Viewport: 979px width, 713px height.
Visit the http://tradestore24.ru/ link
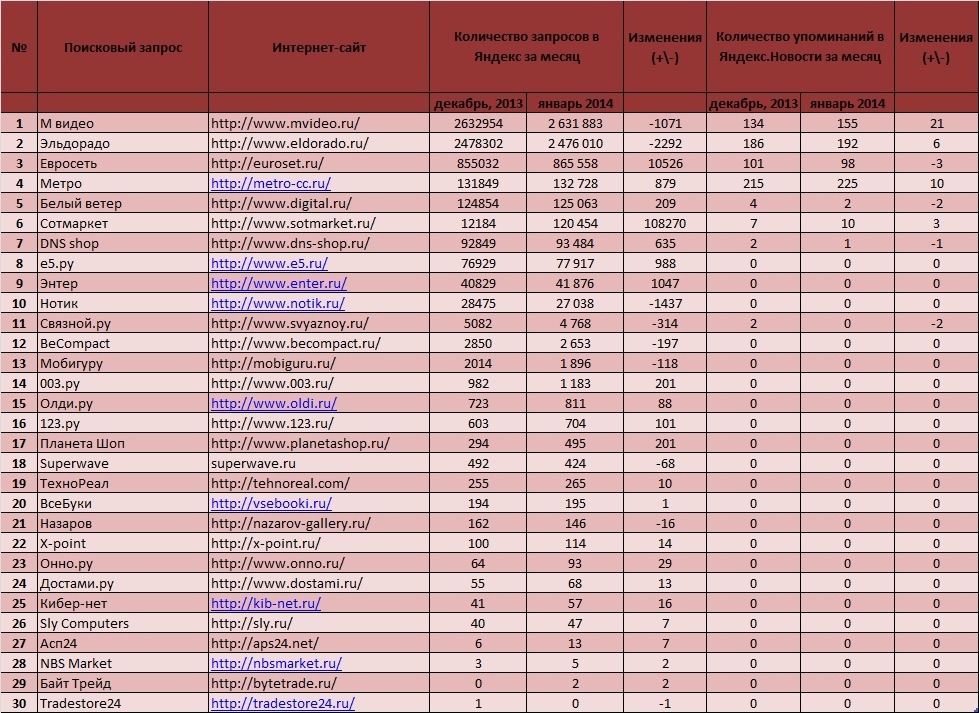tap(282, 703)
